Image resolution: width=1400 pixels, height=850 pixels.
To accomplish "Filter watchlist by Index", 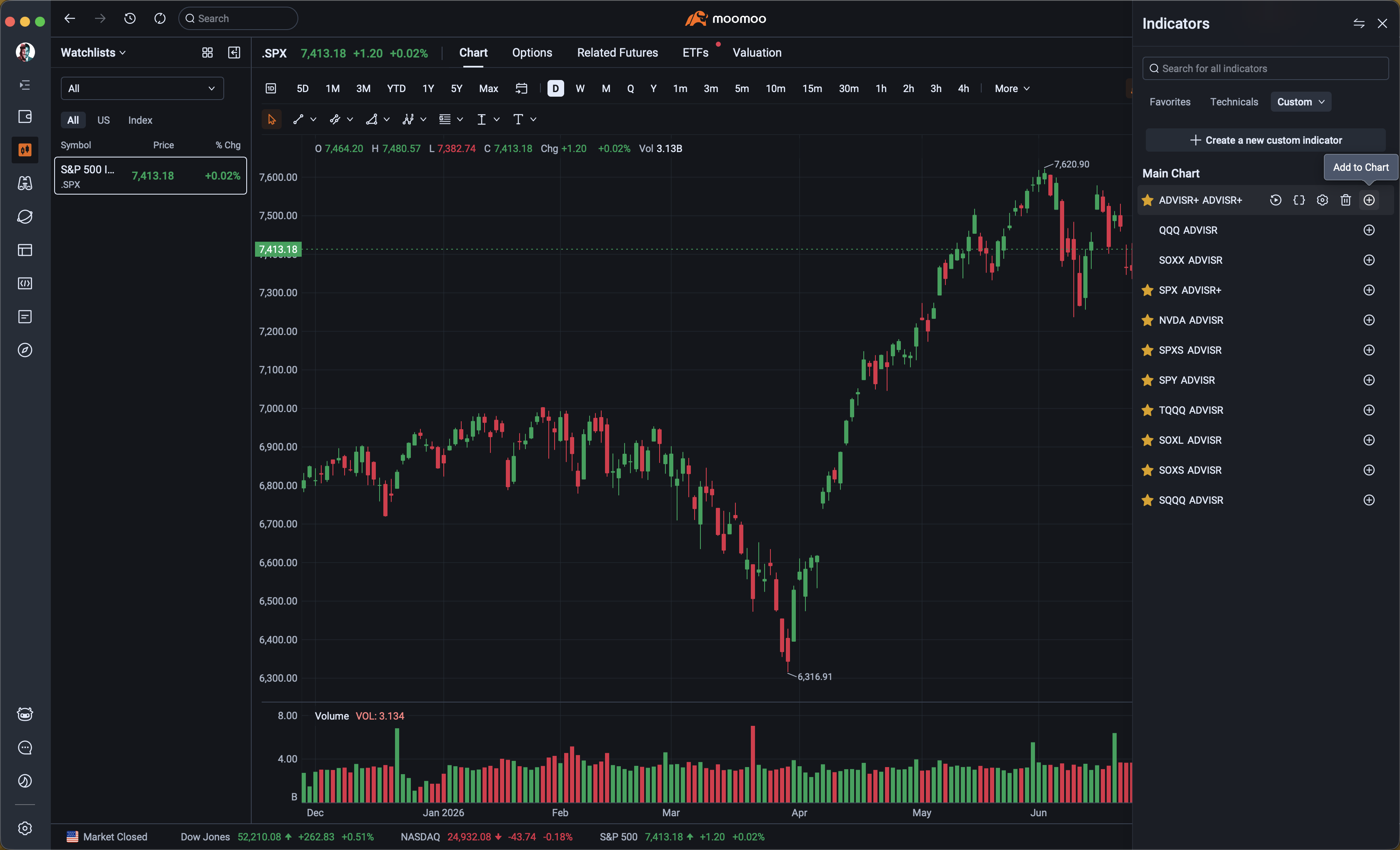I will 140,120.
